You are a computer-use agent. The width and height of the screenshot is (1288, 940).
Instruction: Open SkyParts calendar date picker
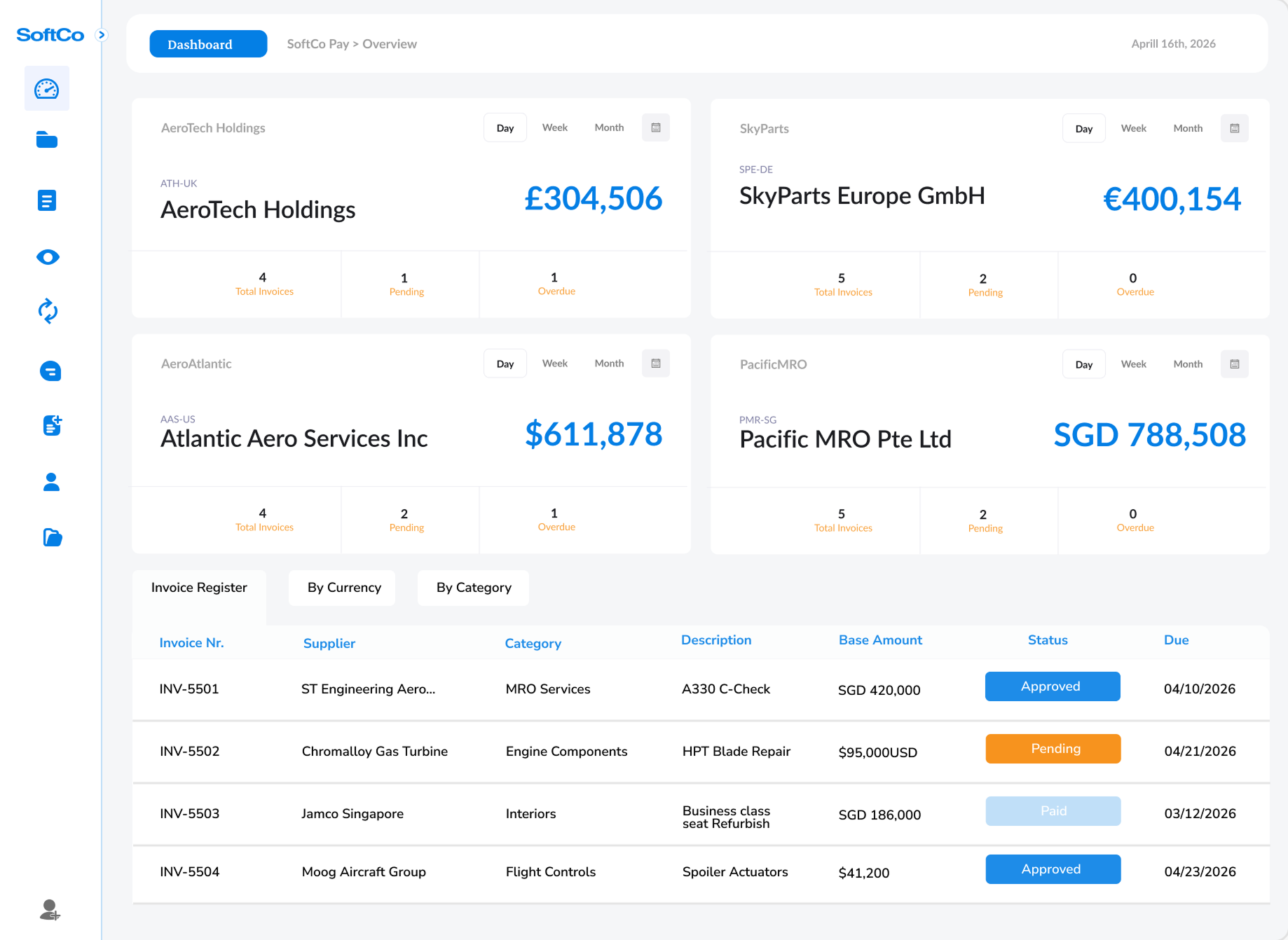pyautogui.click(x=1235, y=128)
